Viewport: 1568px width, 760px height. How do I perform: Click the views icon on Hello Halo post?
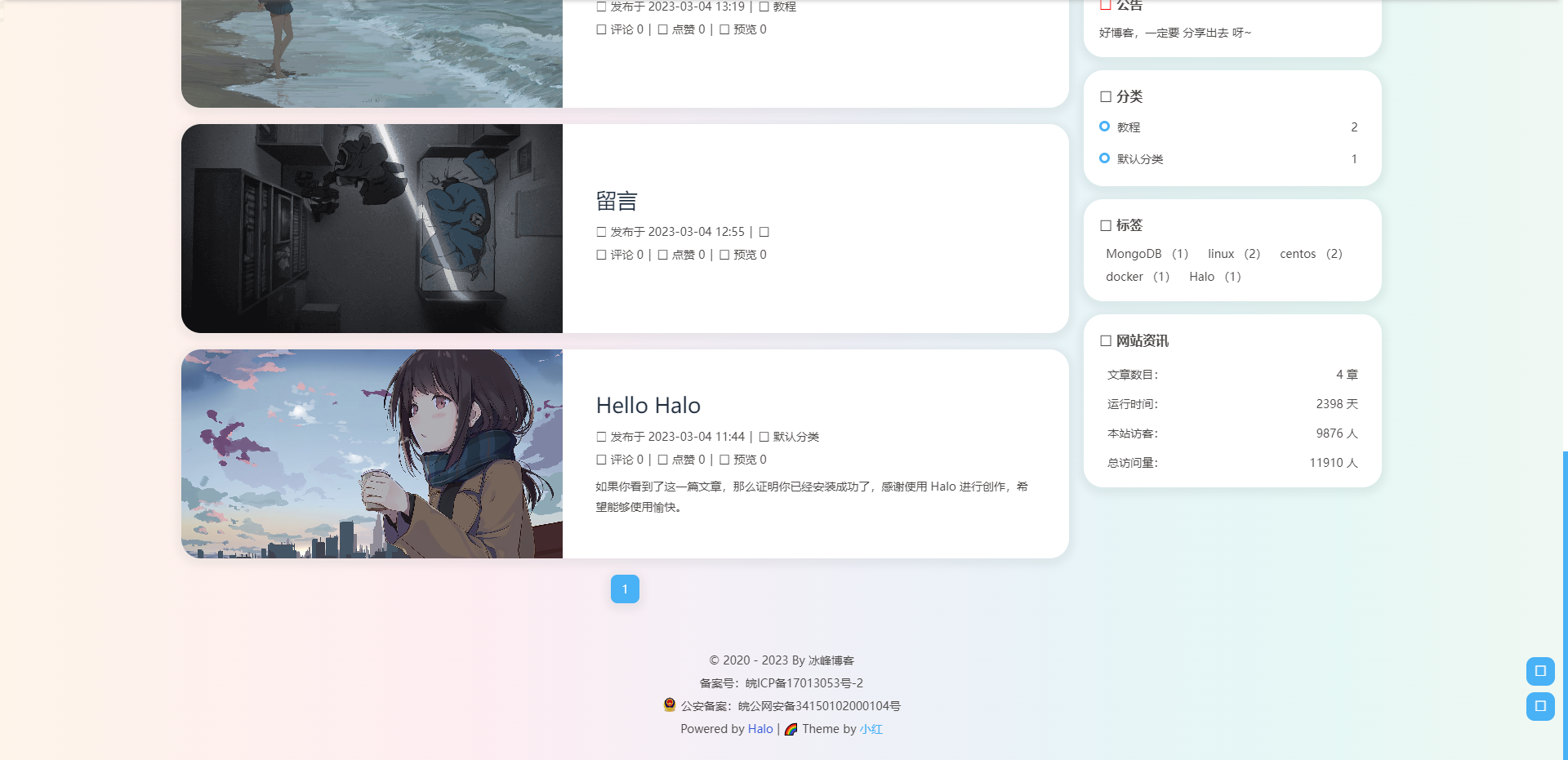click(x=724, y=459)
